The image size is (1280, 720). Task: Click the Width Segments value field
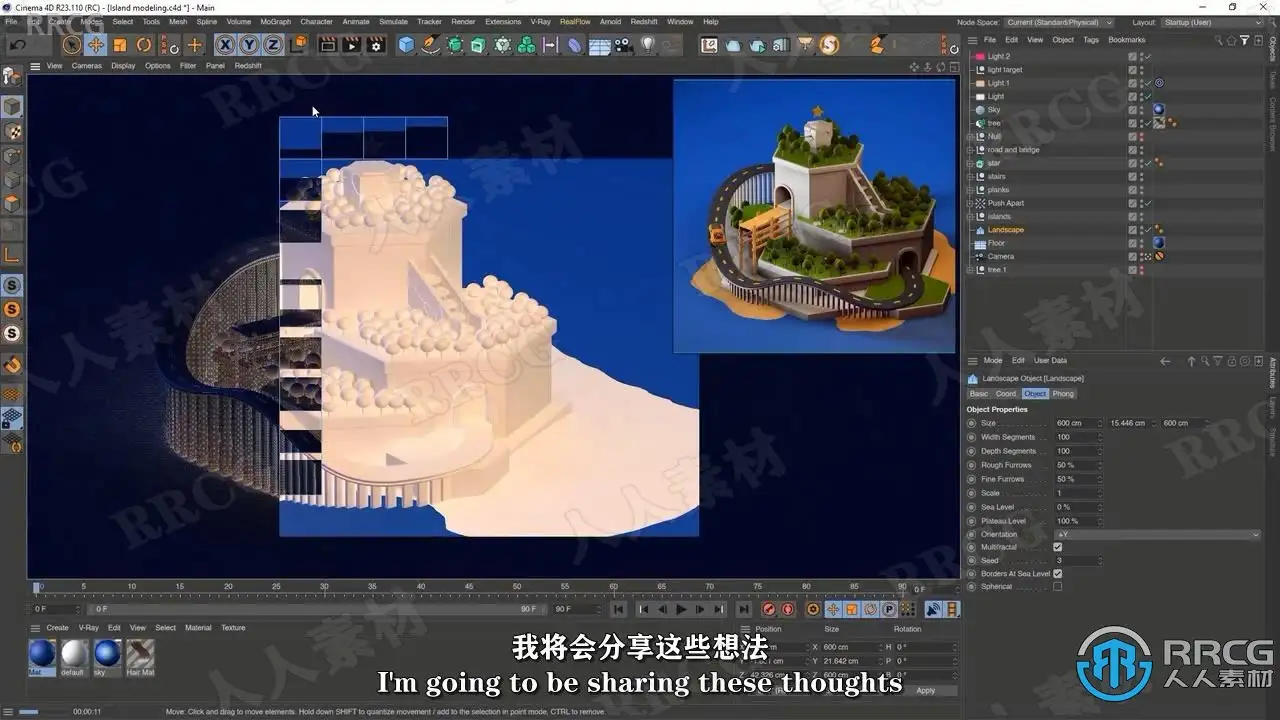point(1078,437)
